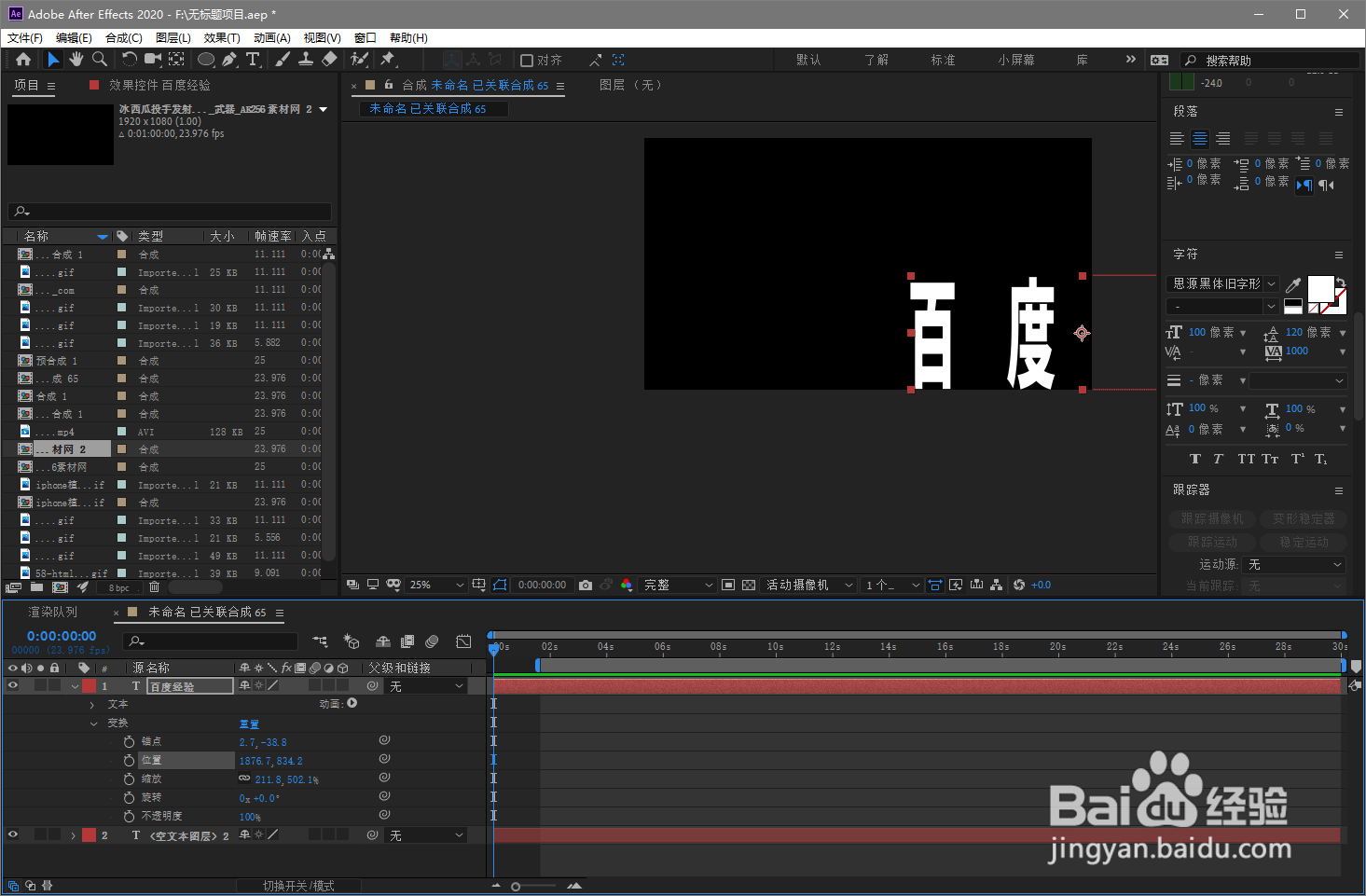This screenshot has height=896, width=1366.
Task: Click layer 1 red label color swatch
Action: (89, 686)
